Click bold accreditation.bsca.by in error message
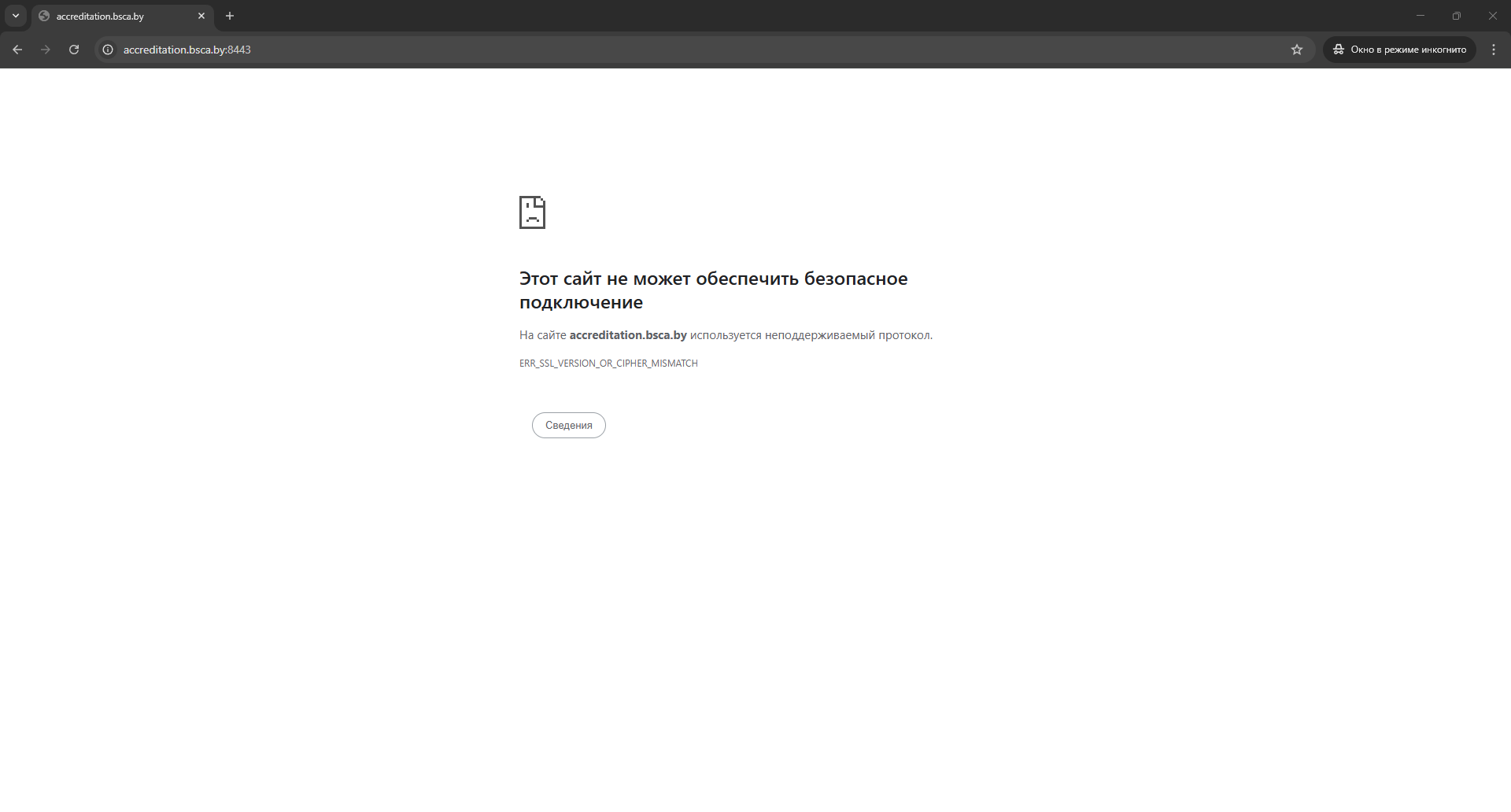 click(628, 335)
